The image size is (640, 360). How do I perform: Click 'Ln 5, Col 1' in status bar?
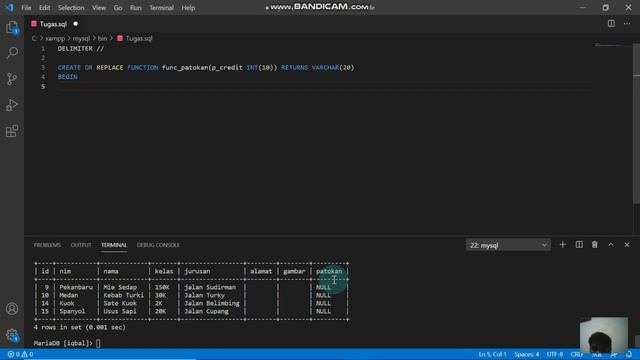coord(492,354)
